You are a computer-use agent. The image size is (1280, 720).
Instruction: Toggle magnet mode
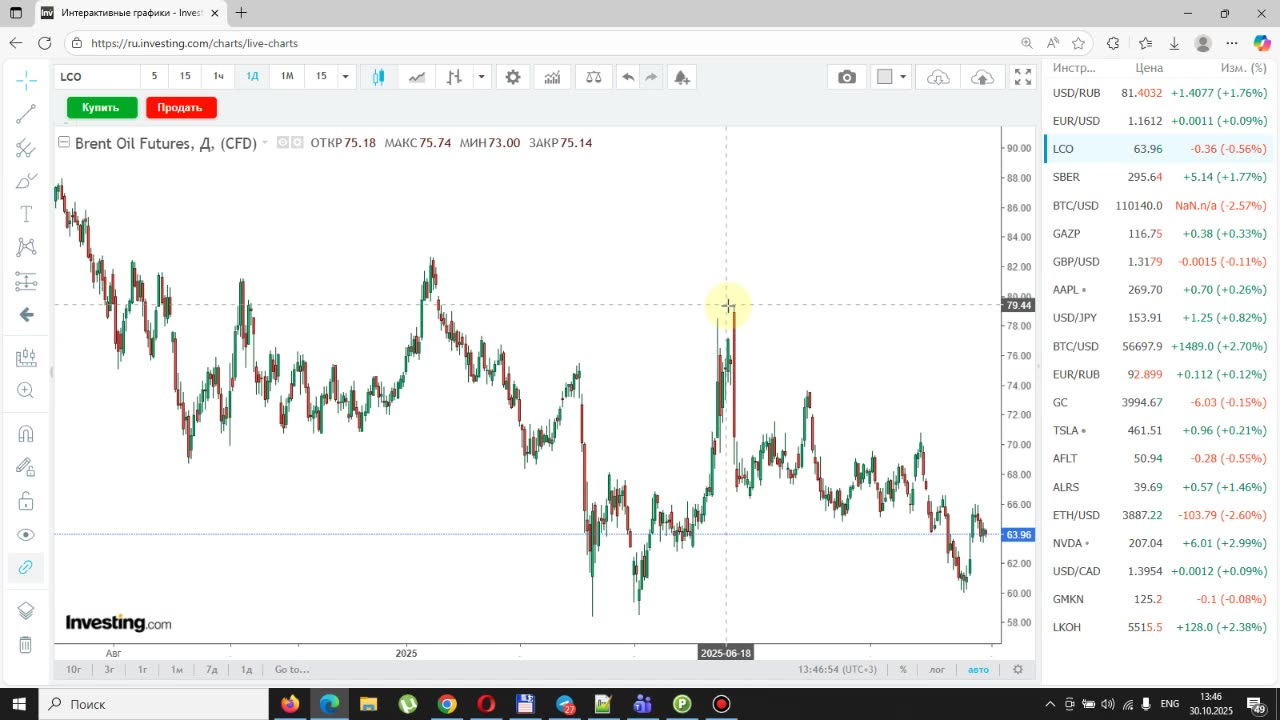point(26,434)
